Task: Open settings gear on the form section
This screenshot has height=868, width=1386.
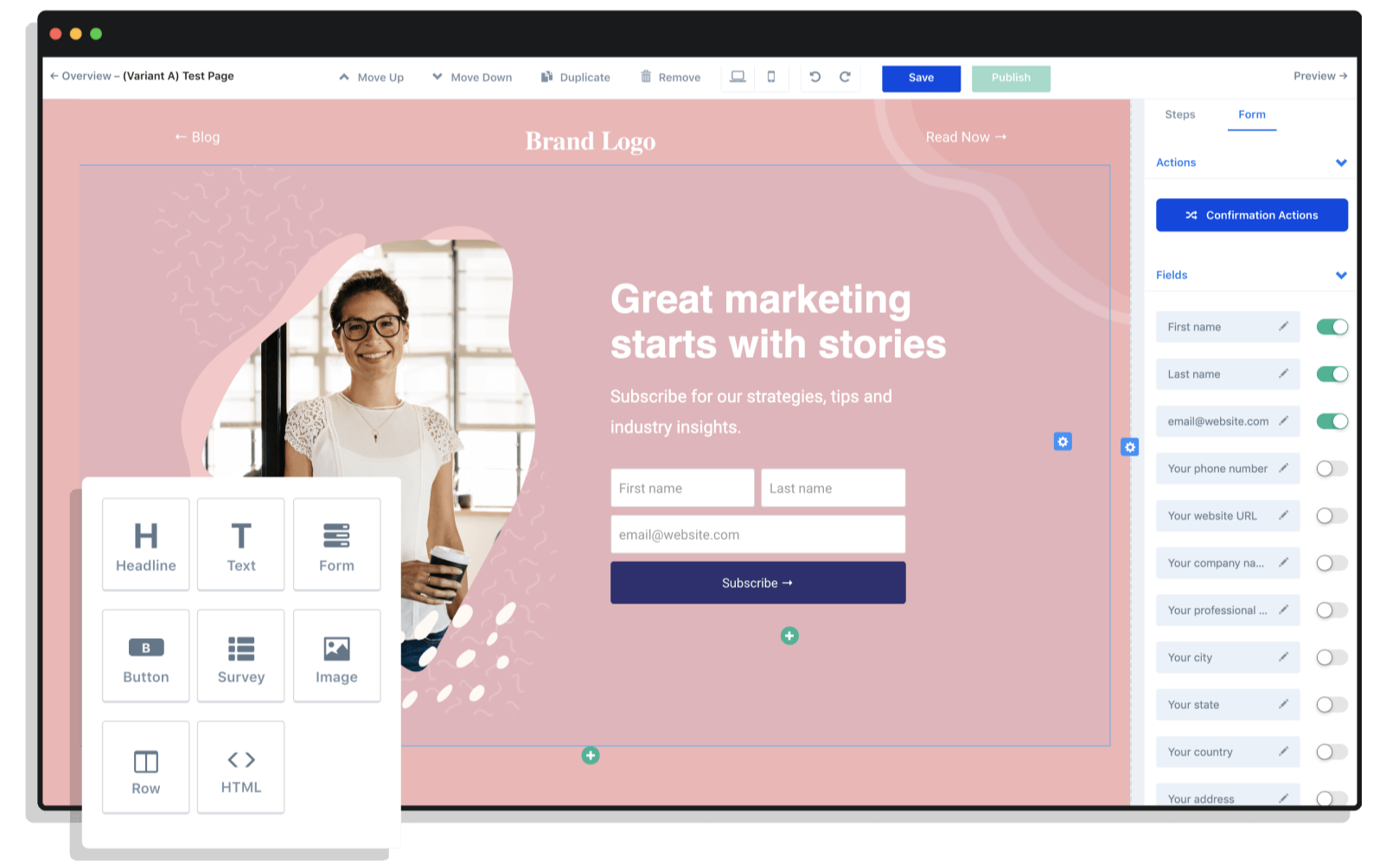Action: point(1063,442)
